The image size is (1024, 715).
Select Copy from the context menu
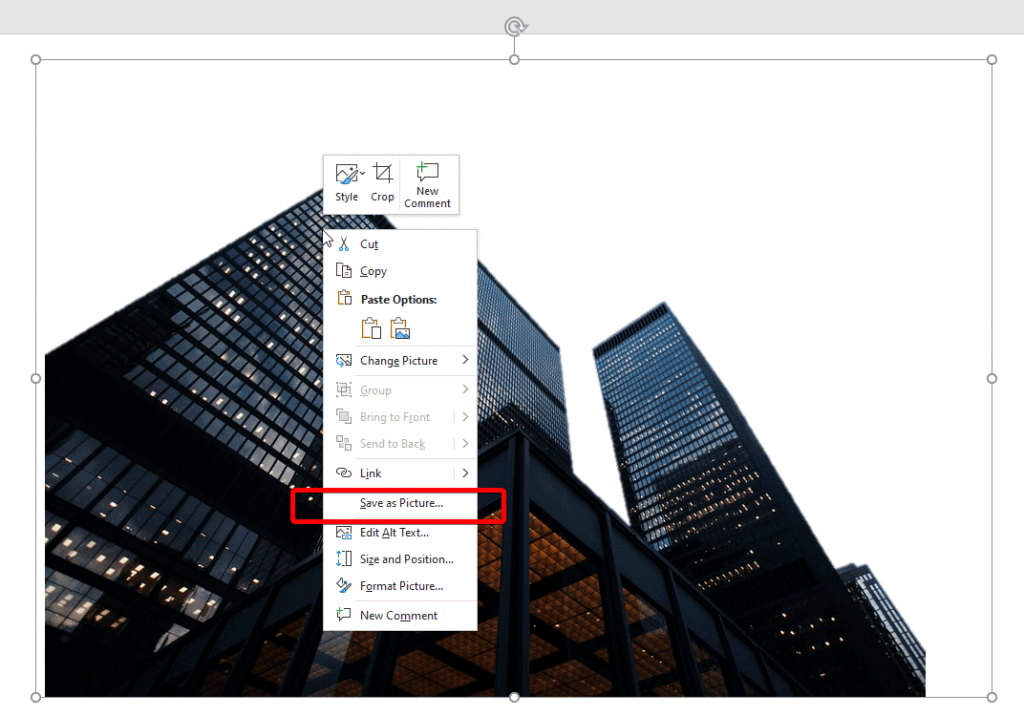[374, 270]
